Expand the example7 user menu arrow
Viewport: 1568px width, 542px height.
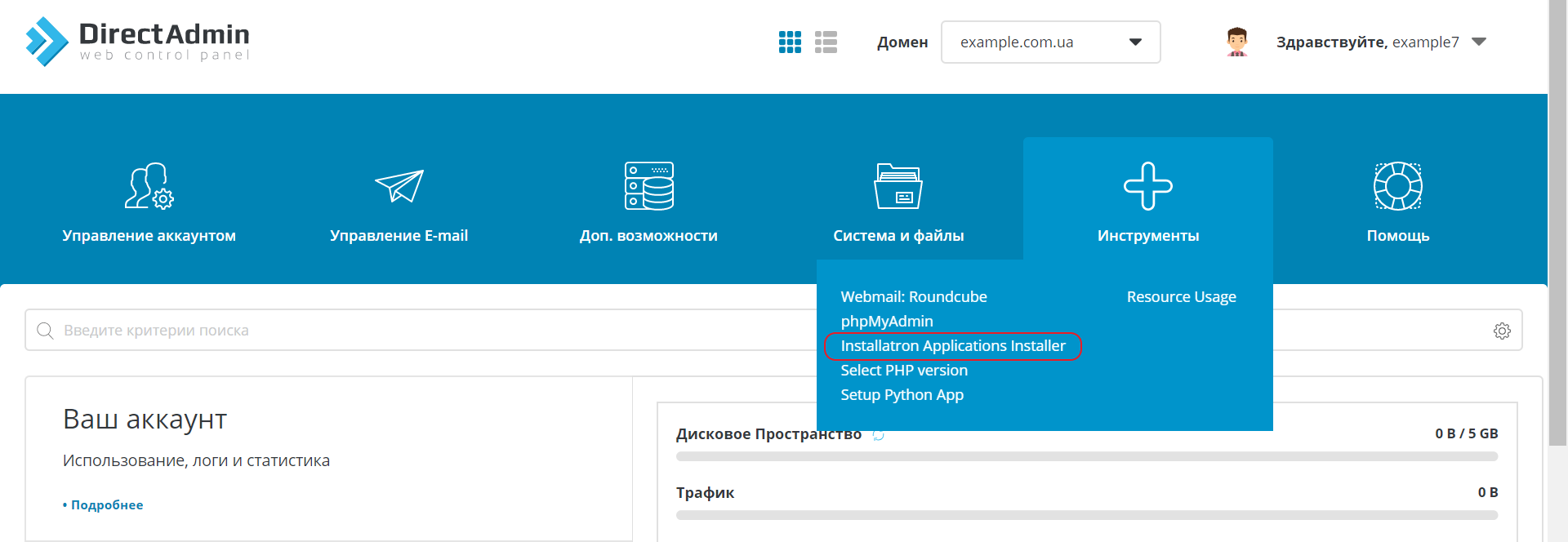click(1479, 42)
